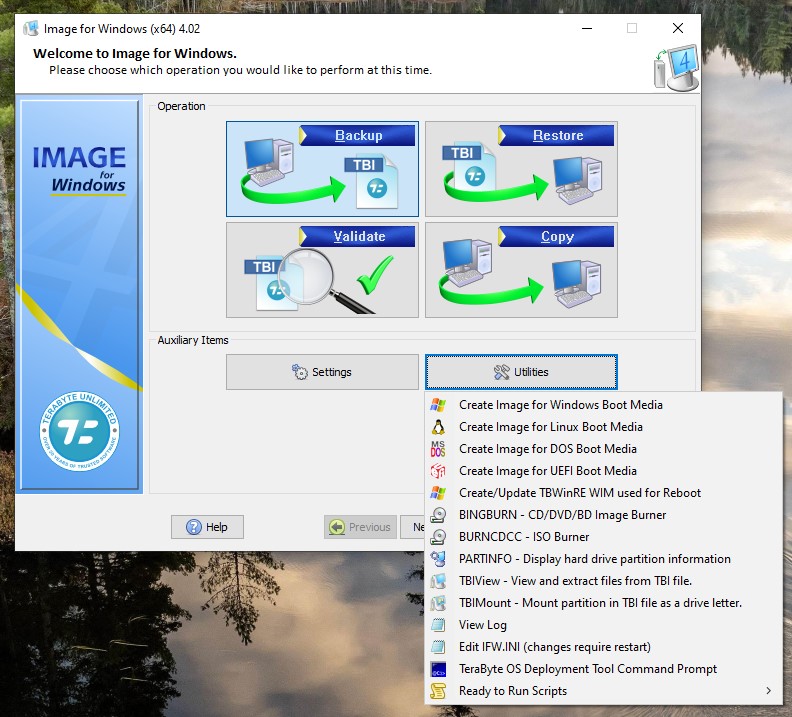Open the Settings button
Screen dimensions: 792x717
coord(322,372)
